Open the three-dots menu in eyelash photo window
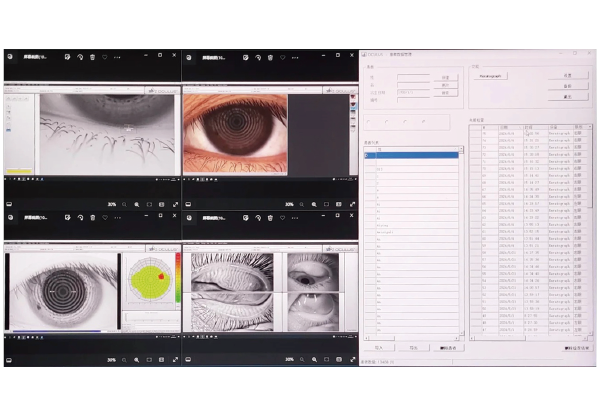This screenshot has height=400, width=600. click(117, 57)
